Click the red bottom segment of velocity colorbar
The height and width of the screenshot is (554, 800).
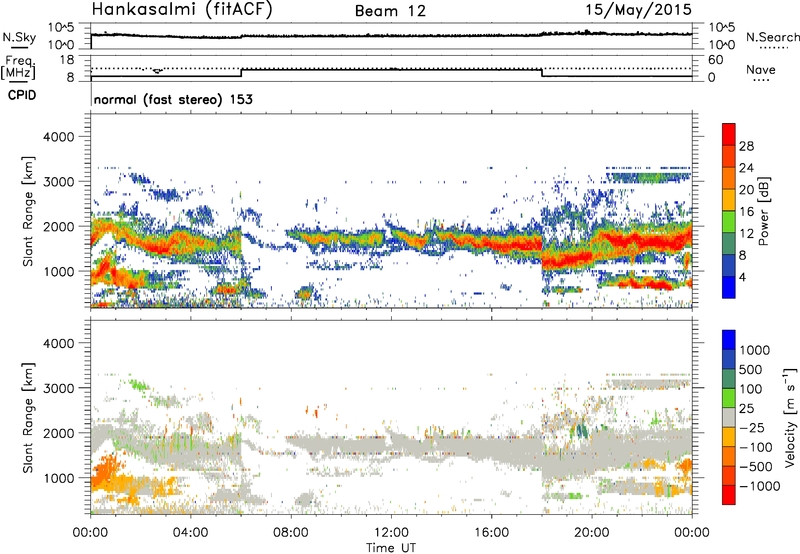(729, 495)
